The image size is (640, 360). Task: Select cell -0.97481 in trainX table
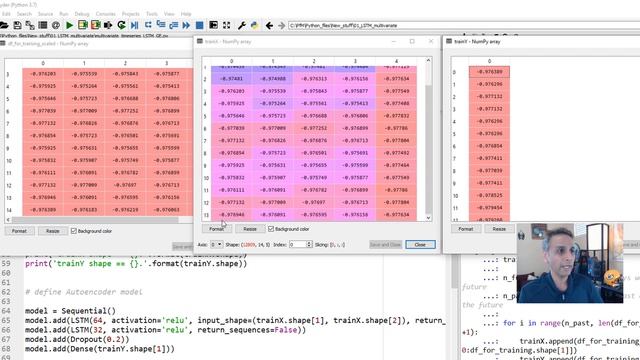[231, 79]
